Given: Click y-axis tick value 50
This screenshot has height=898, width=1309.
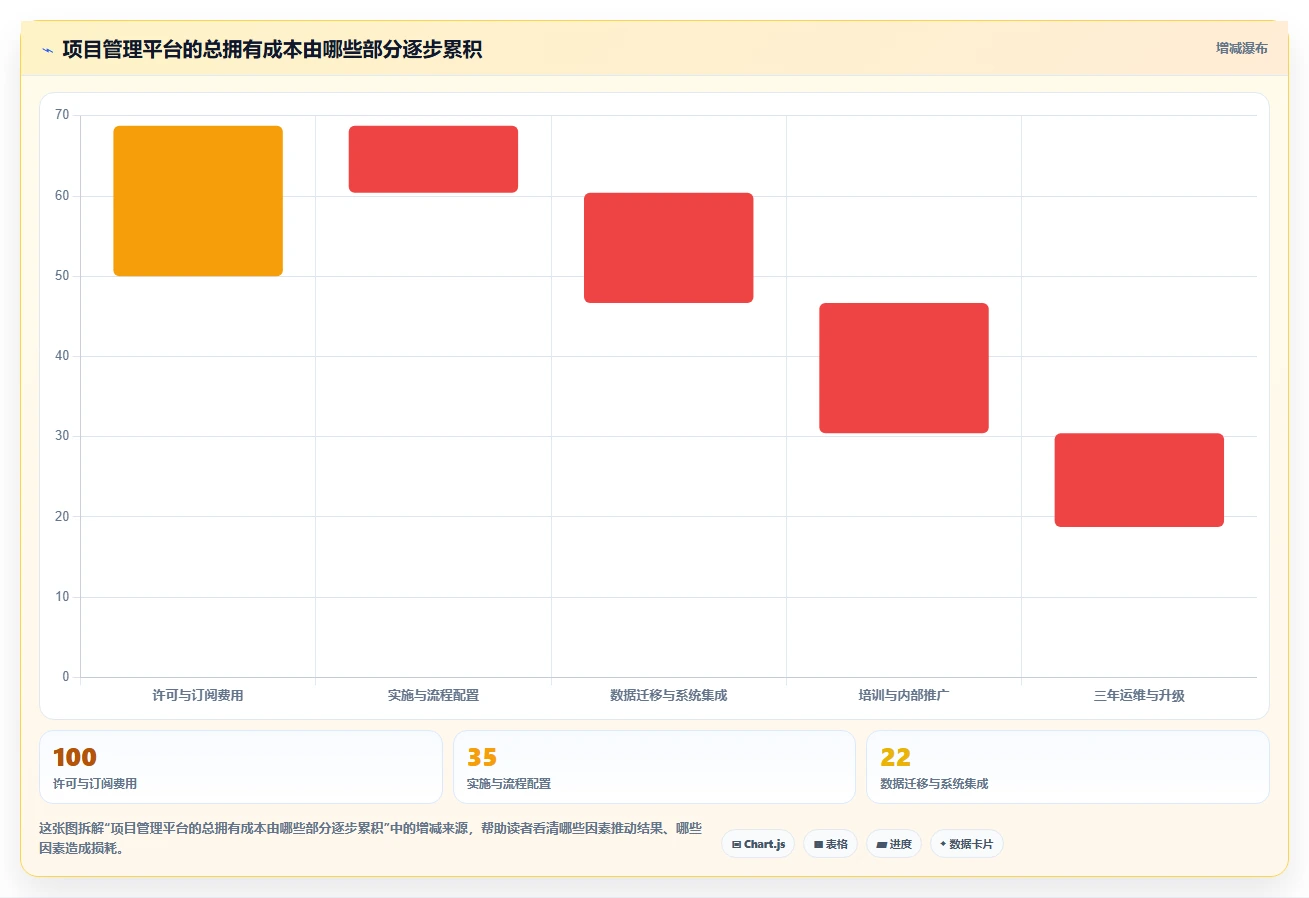Looking at the screenshot, I should point(62,276).
